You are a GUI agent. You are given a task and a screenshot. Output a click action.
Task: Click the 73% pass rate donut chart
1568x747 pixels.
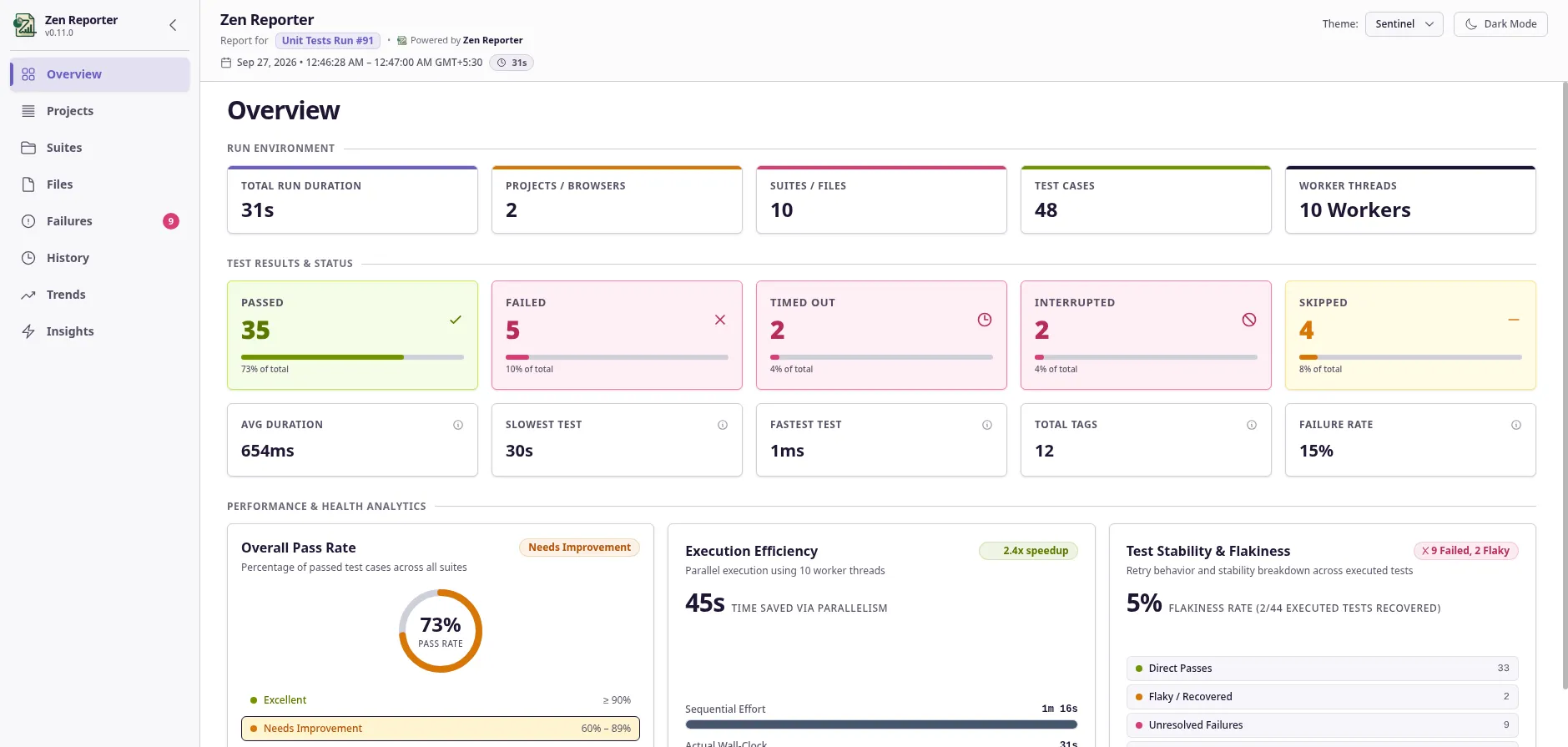coord(441,631)
